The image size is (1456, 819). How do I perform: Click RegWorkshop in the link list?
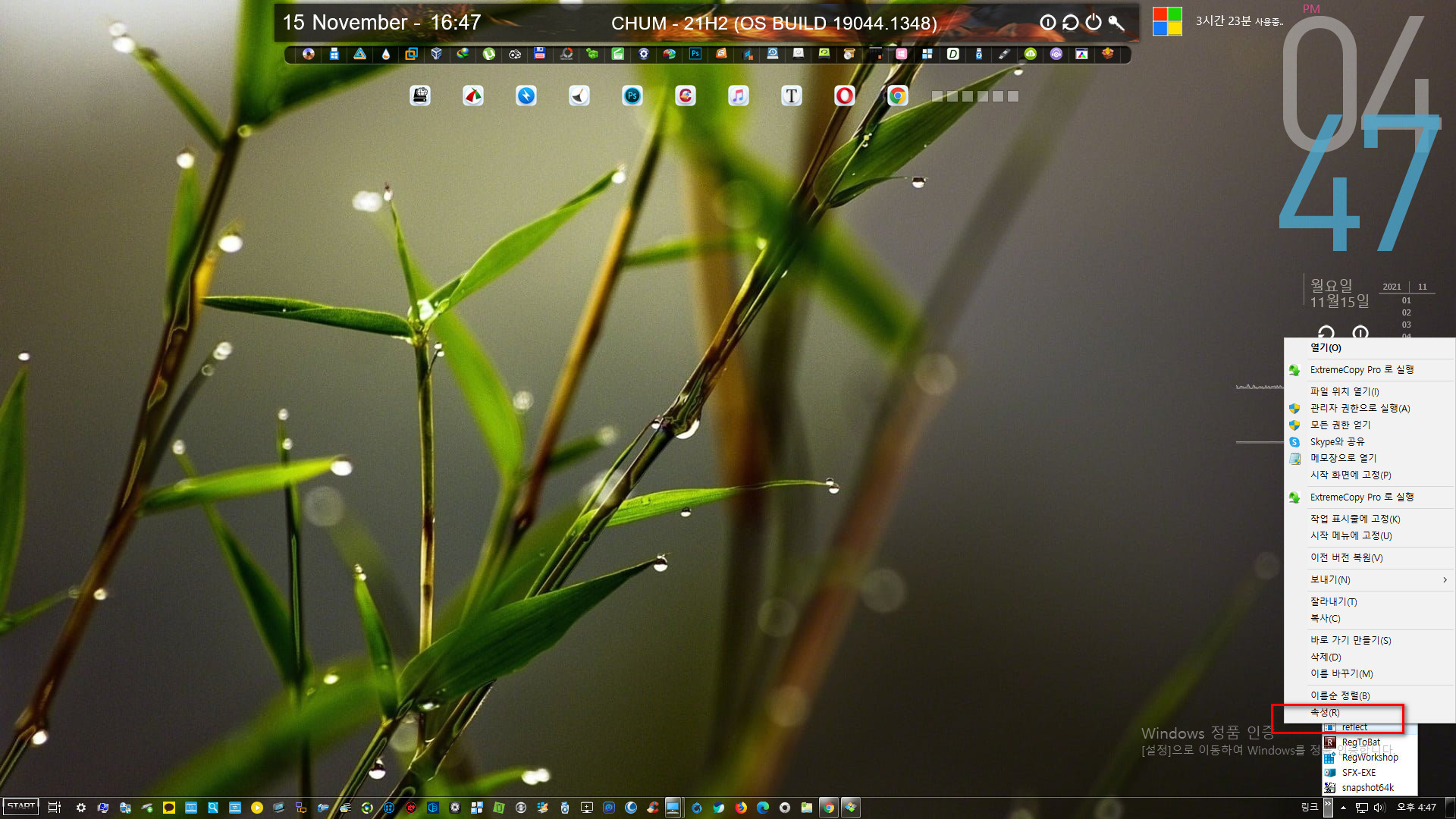click(1370, 758)
